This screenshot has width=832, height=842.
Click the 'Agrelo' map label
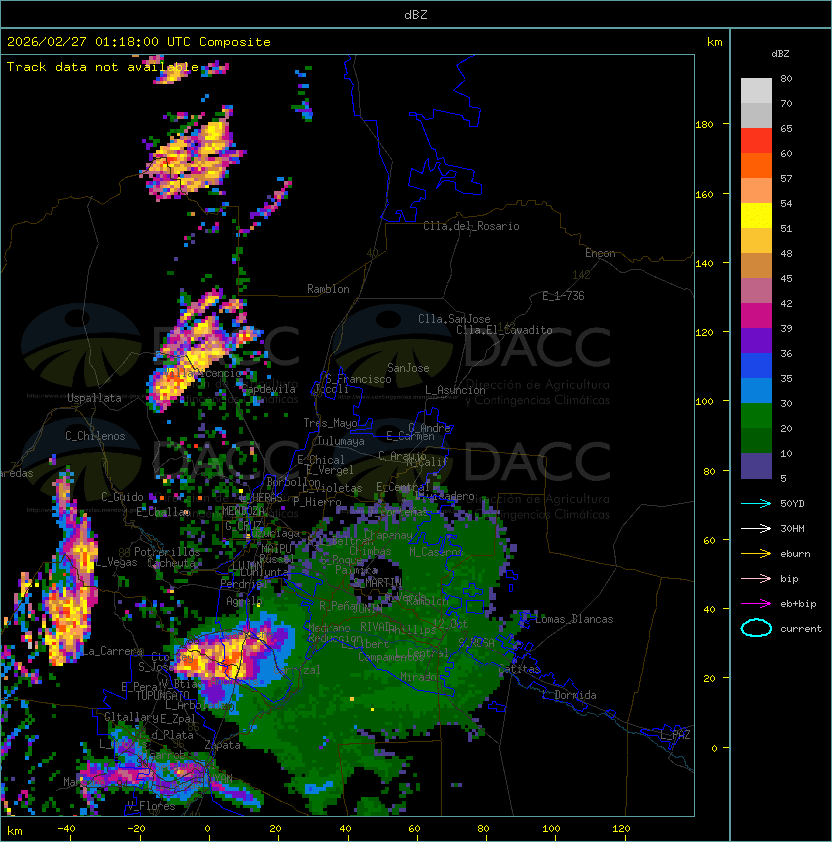click(x=244, y=601)
